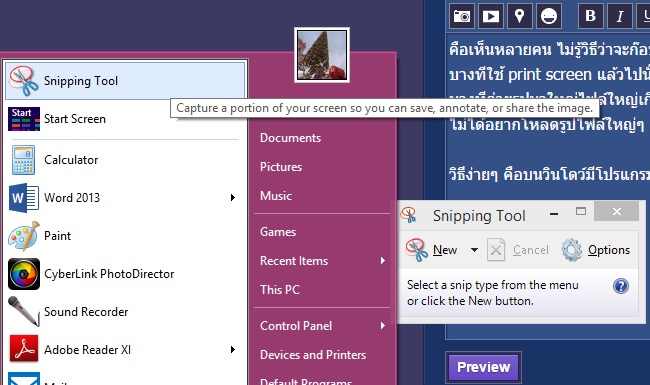Click the insert photo camera icon in editor
Image resolution: width=650 pixels, height=385 pixels.
(461, 16)
